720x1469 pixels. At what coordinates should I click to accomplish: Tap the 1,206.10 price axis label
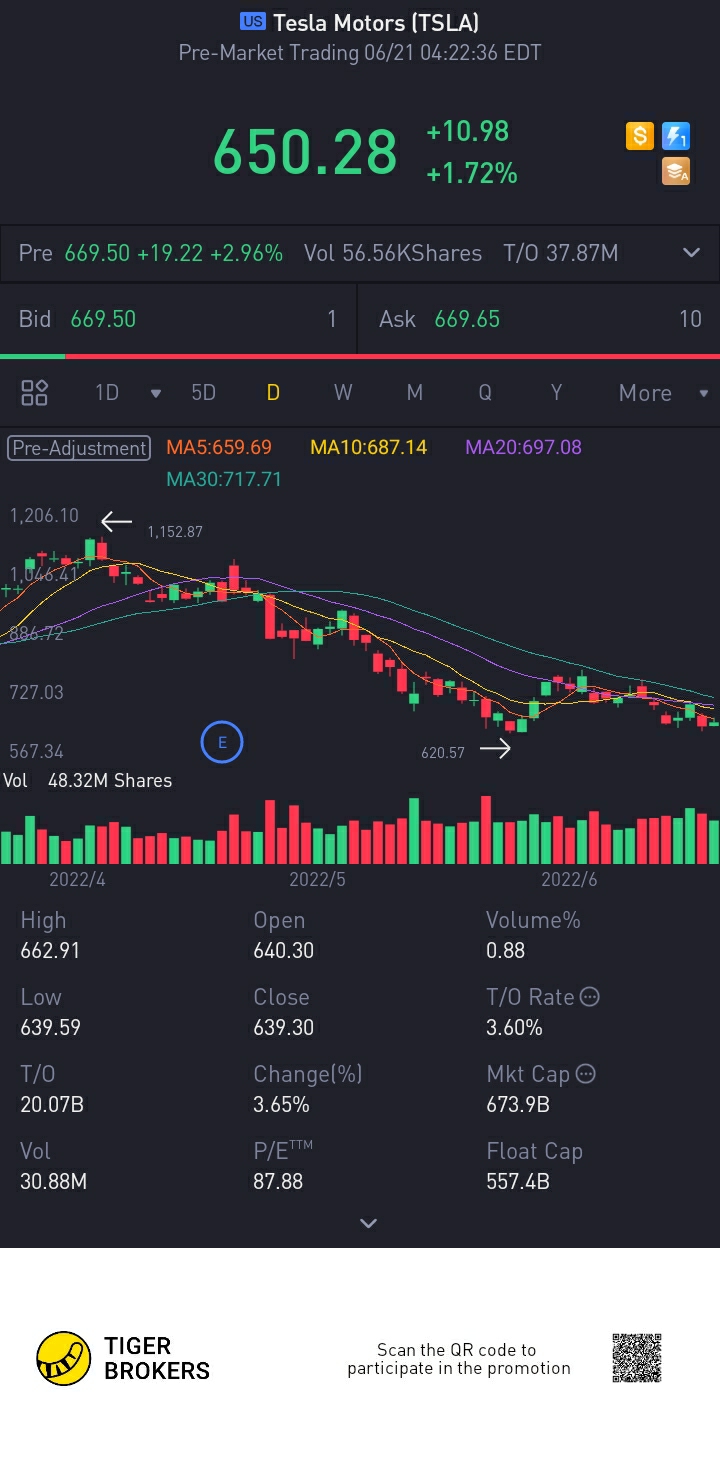click(x=44, y=515)
